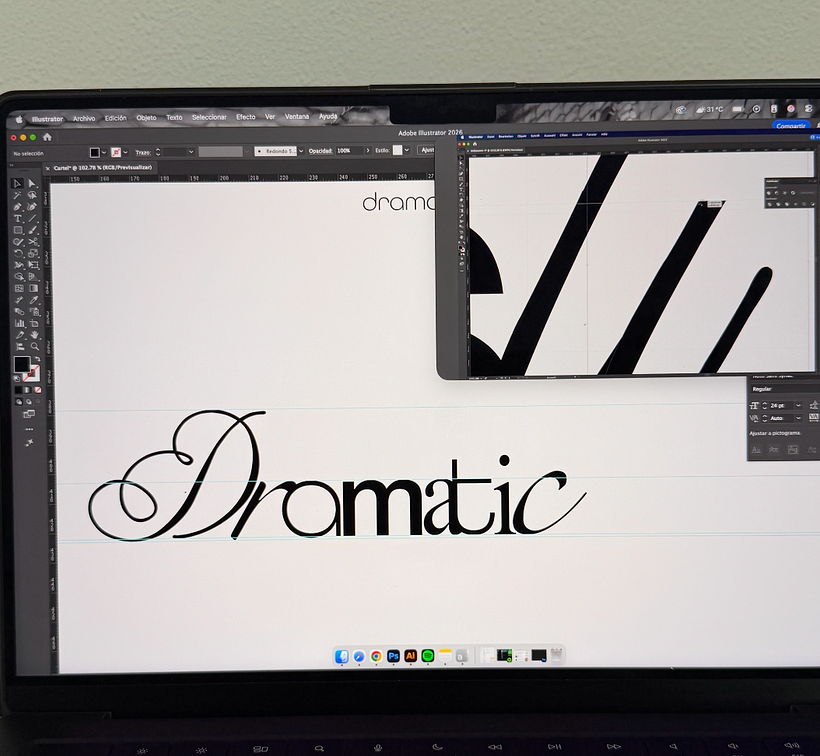The image size is (820, 756).
Task: Expand Trazo stroke weight dropdown
Action: 191,152
